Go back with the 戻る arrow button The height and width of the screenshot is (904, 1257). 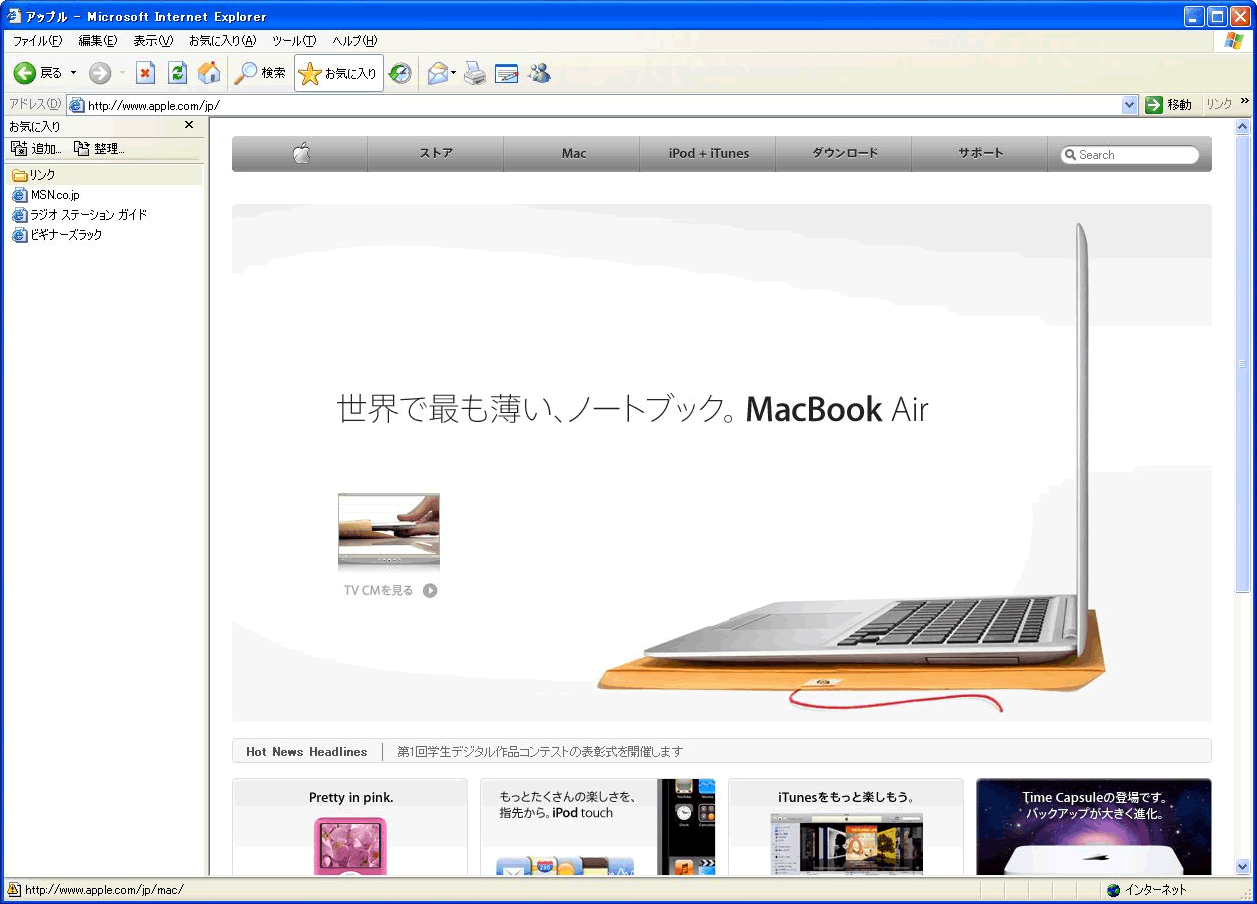(x=37, y=73)
